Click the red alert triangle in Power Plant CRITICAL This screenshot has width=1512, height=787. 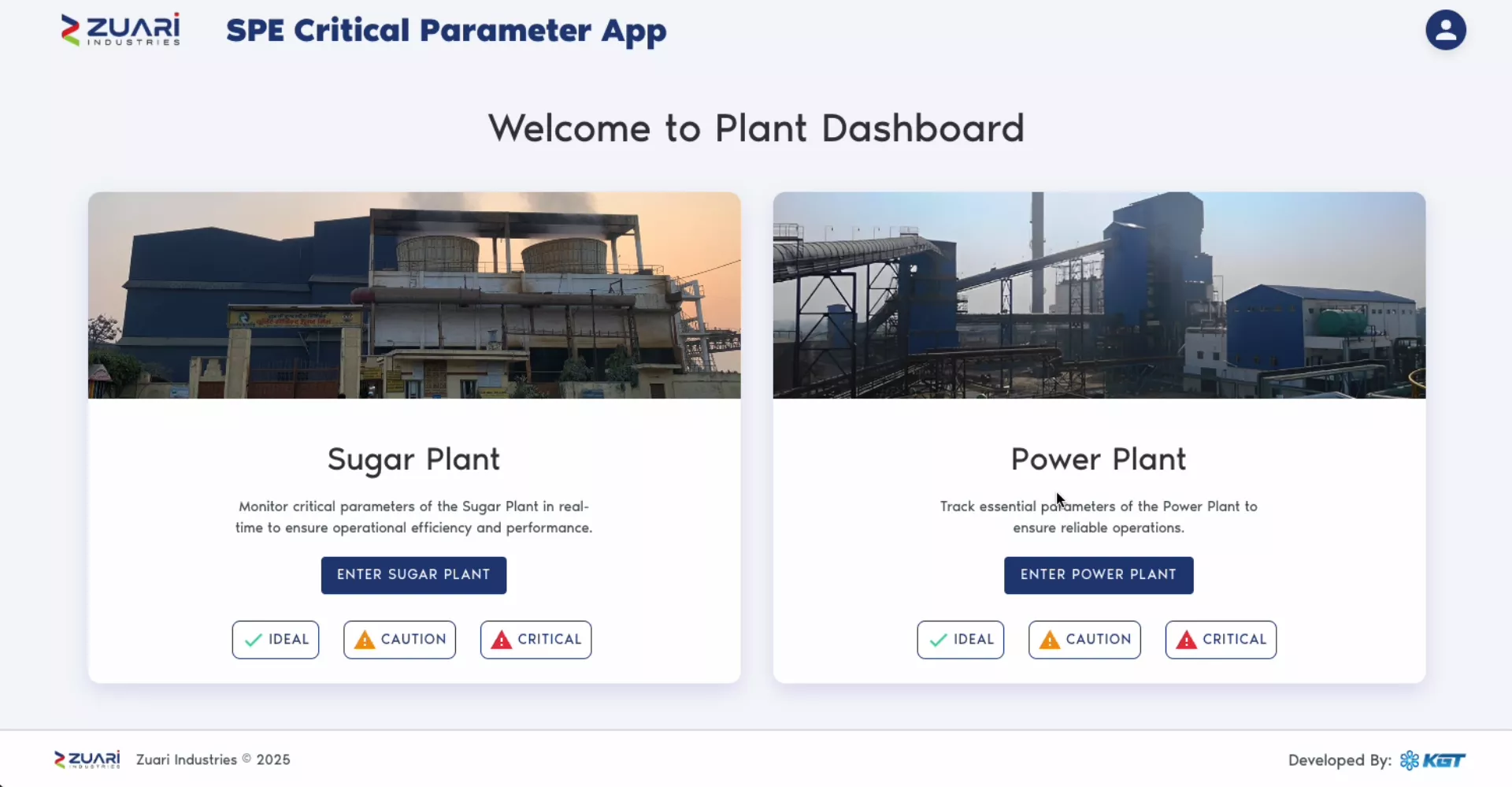[x=1186, y=640]
